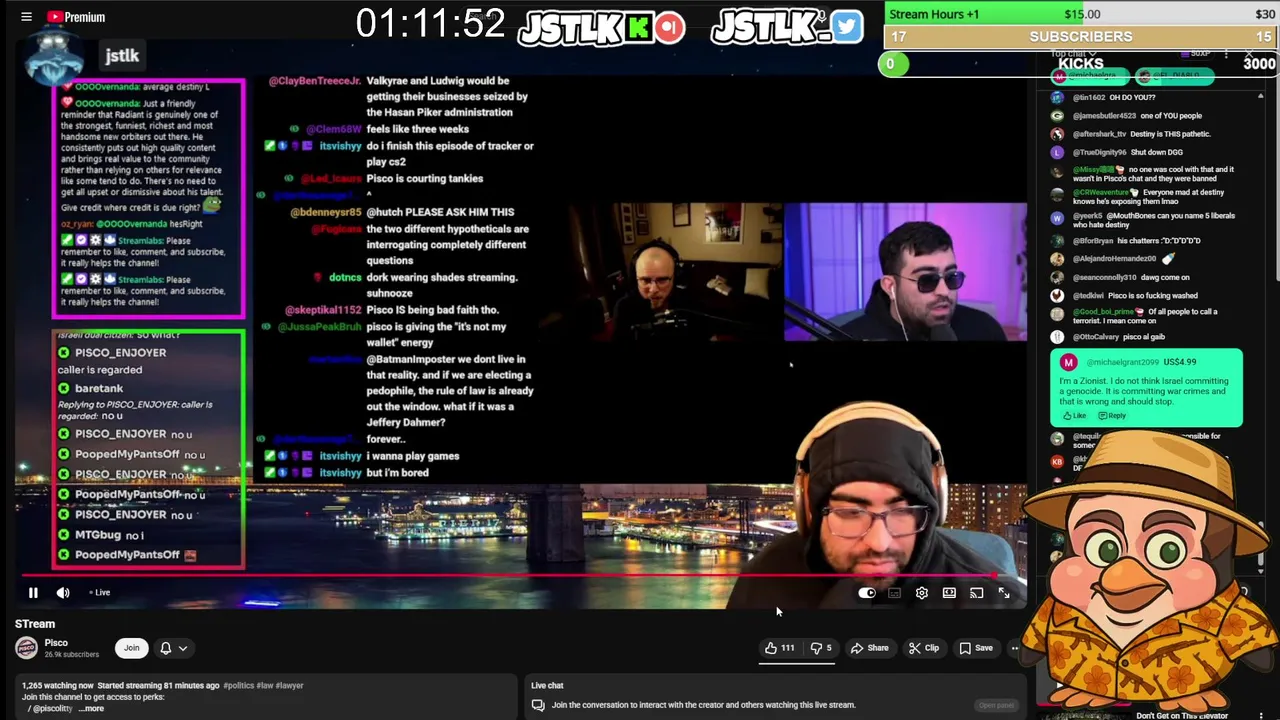Mute the video volume speaker icon
This screenshot has width=1280, height=720.
click(63, 593)
